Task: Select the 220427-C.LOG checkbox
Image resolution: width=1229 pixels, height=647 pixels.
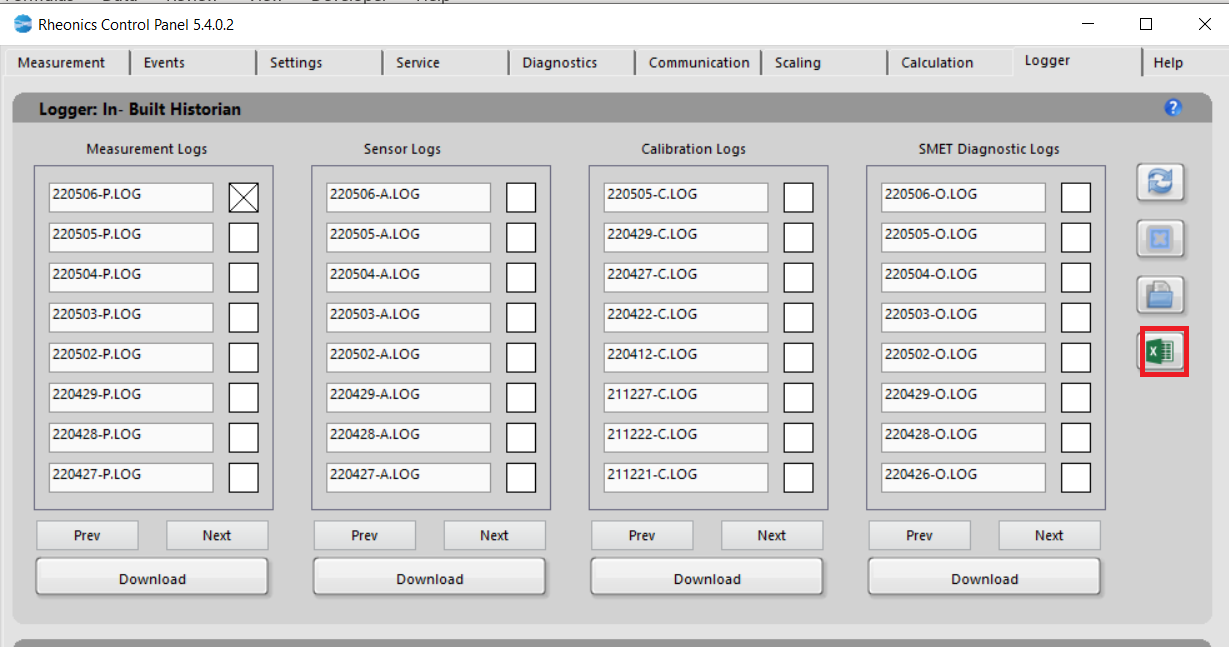Action: click(798, 278)
